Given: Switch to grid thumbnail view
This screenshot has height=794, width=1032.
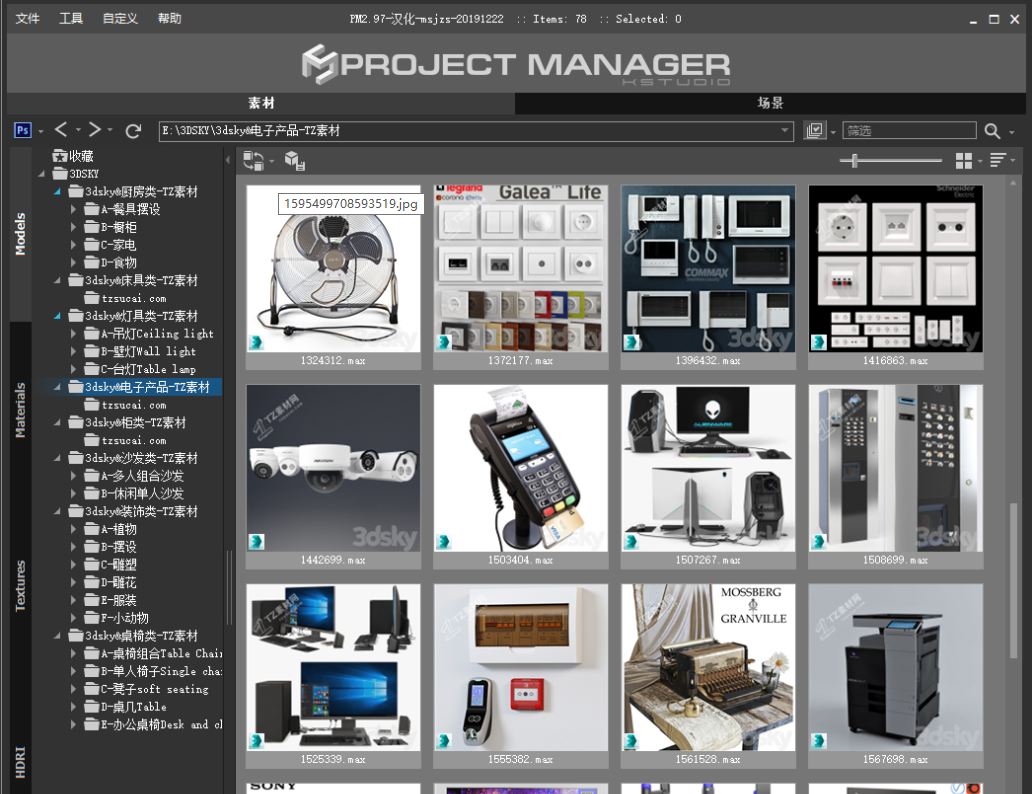Looking at the screenshot, I should (964, 161).
